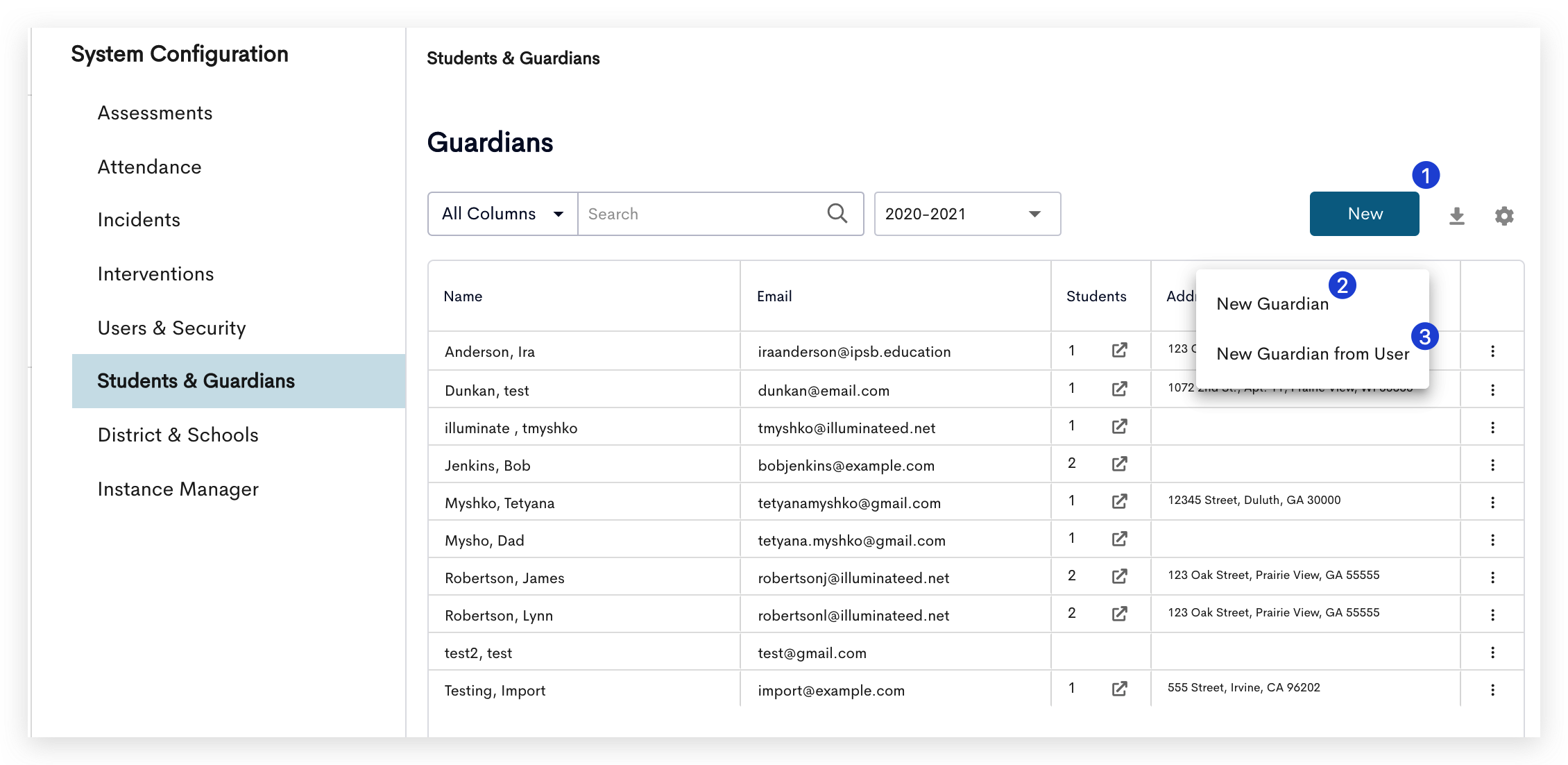This screenshot has width=1568, height=765.
Task: Click email tmyshko@illuminateed.net
Action: [x=846, y=428]
